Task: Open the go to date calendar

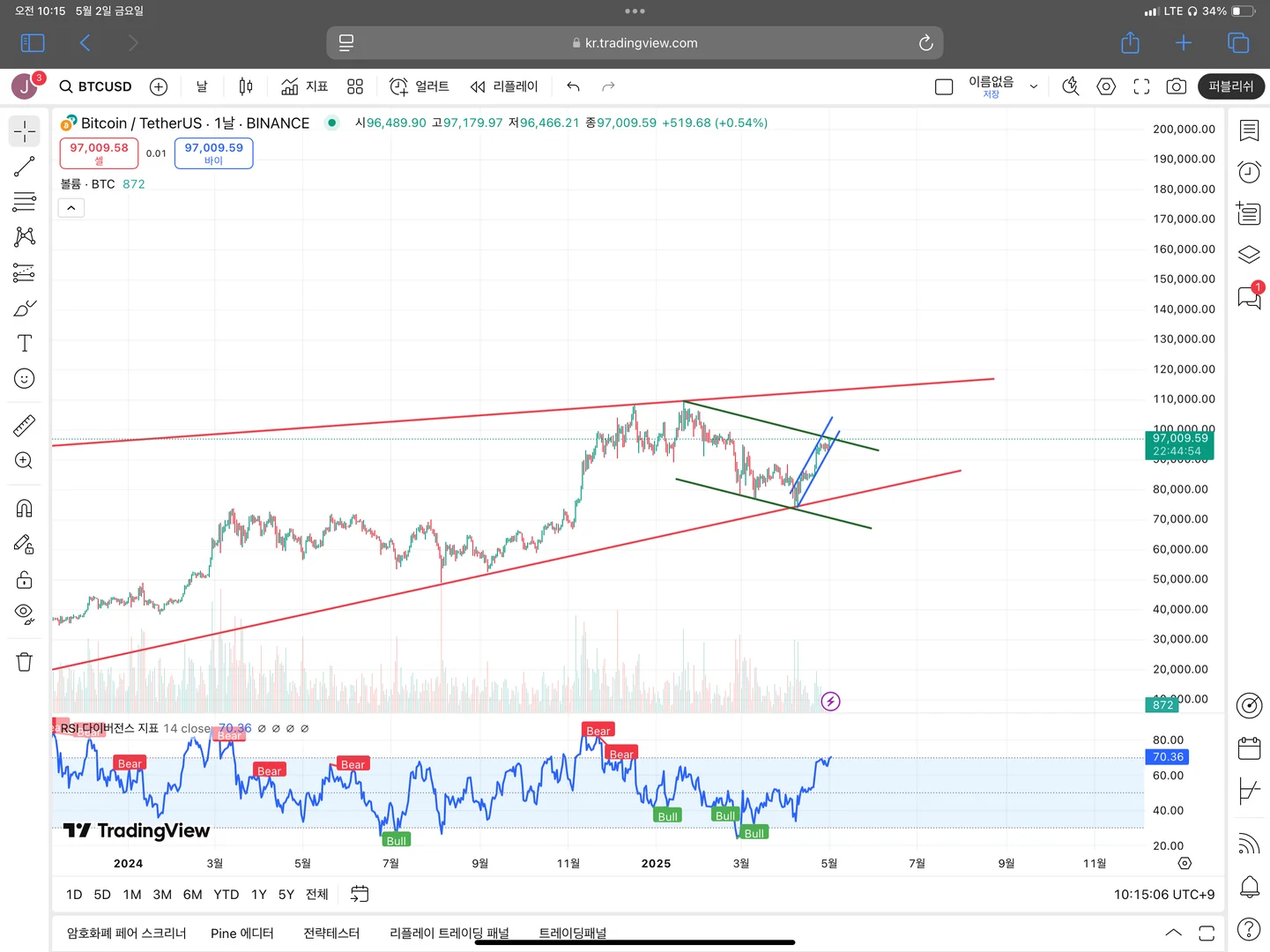Action: [360, 895]
